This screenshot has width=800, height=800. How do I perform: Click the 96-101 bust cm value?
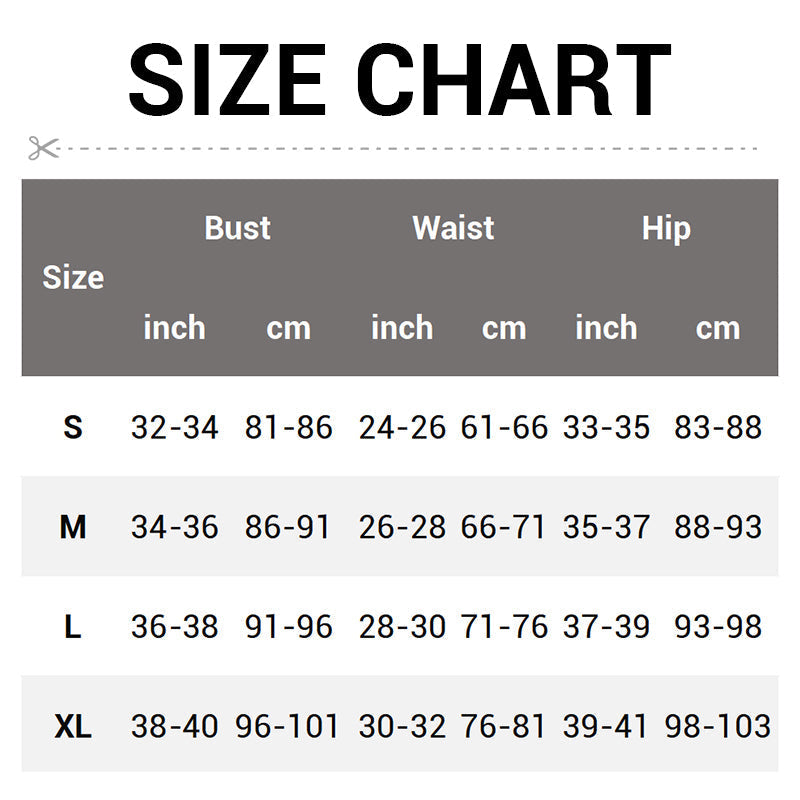288,726
